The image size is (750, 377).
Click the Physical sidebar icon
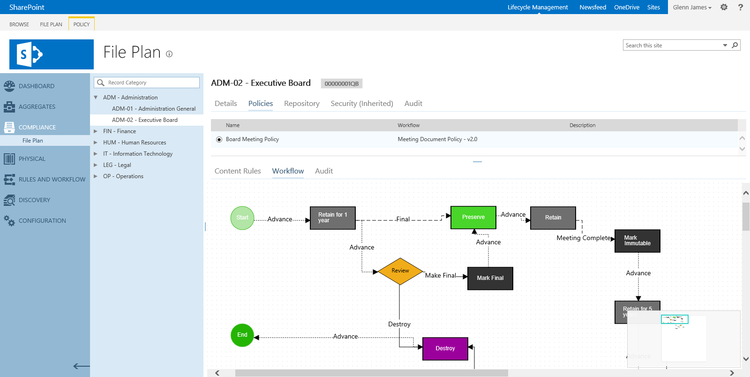pos(10,159)
